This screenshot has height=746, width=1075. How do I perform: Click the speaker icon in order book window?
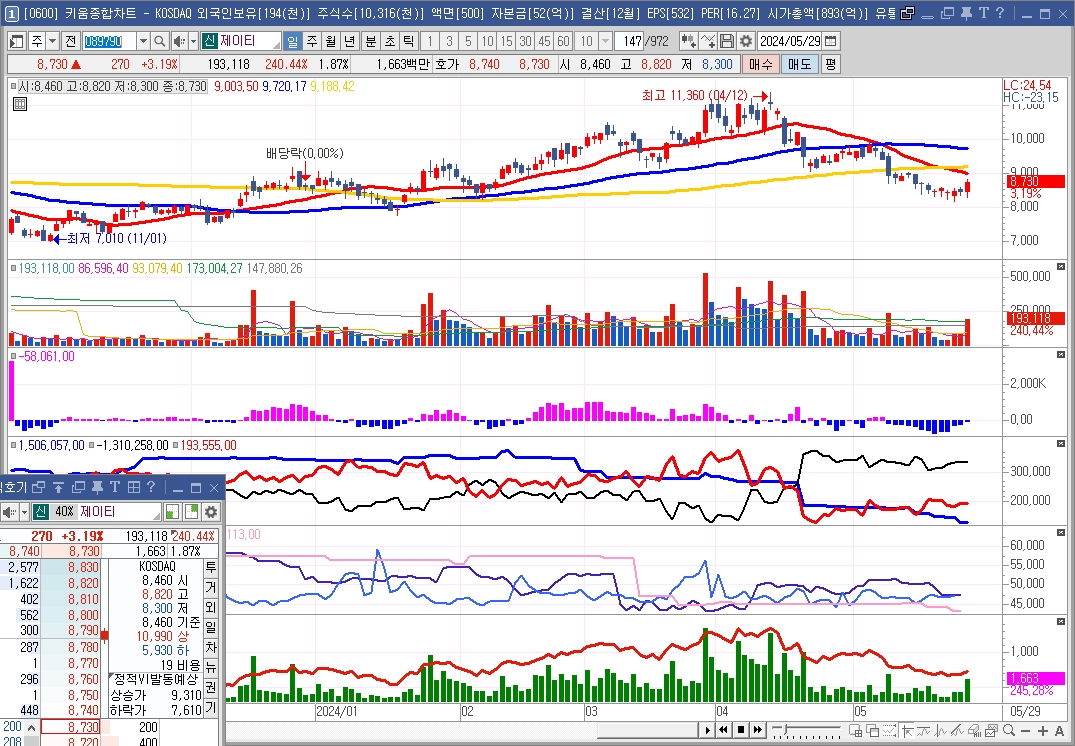[10, 512]
